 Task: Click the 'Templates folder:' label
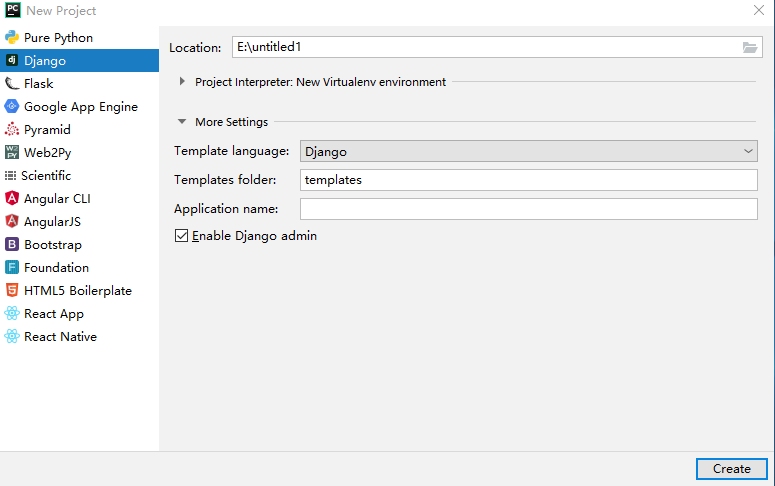click(225, 180)
